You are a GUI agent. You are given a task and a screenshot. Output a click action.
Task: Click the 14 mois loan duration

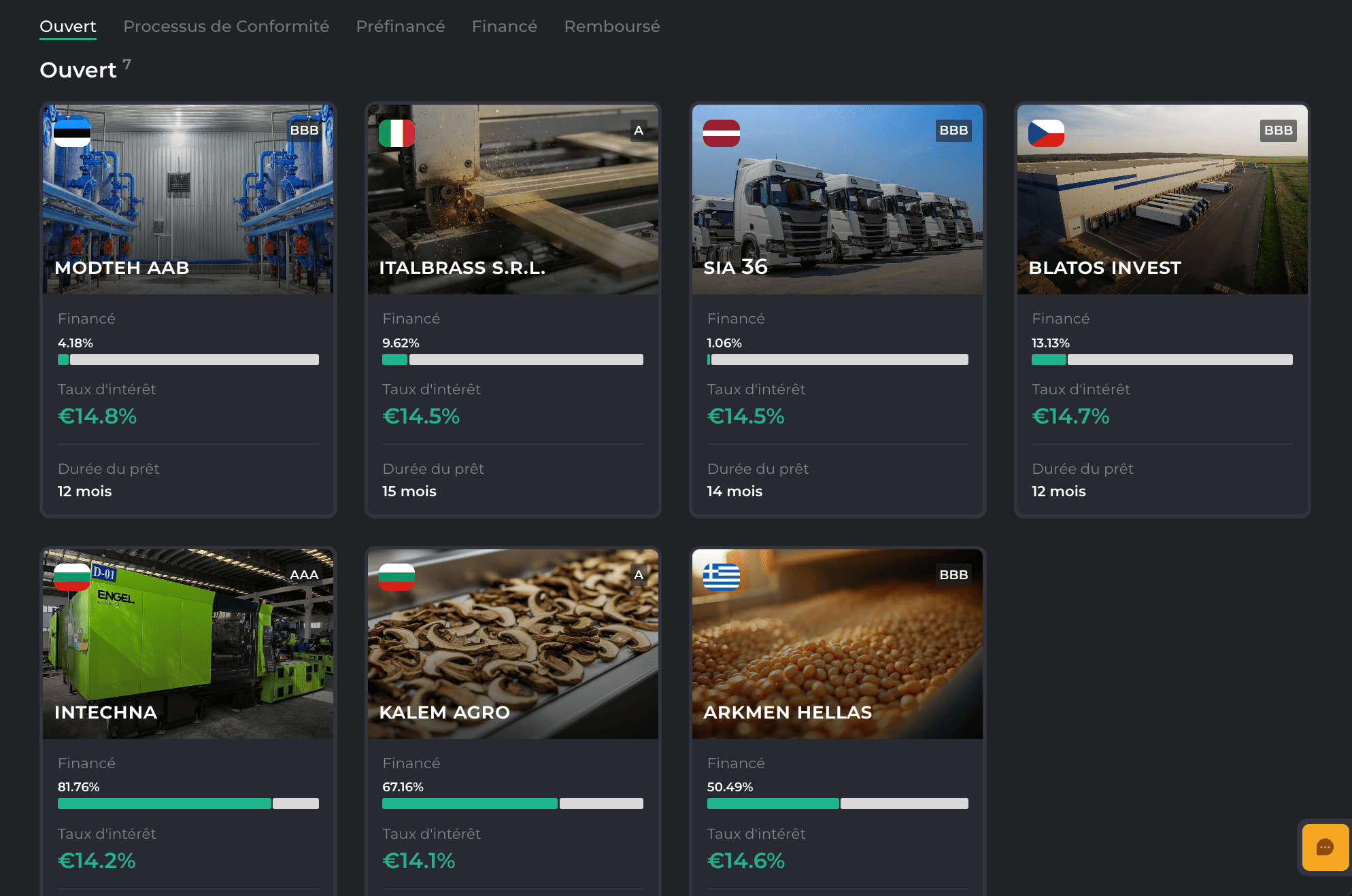click(x=734, y=491)
